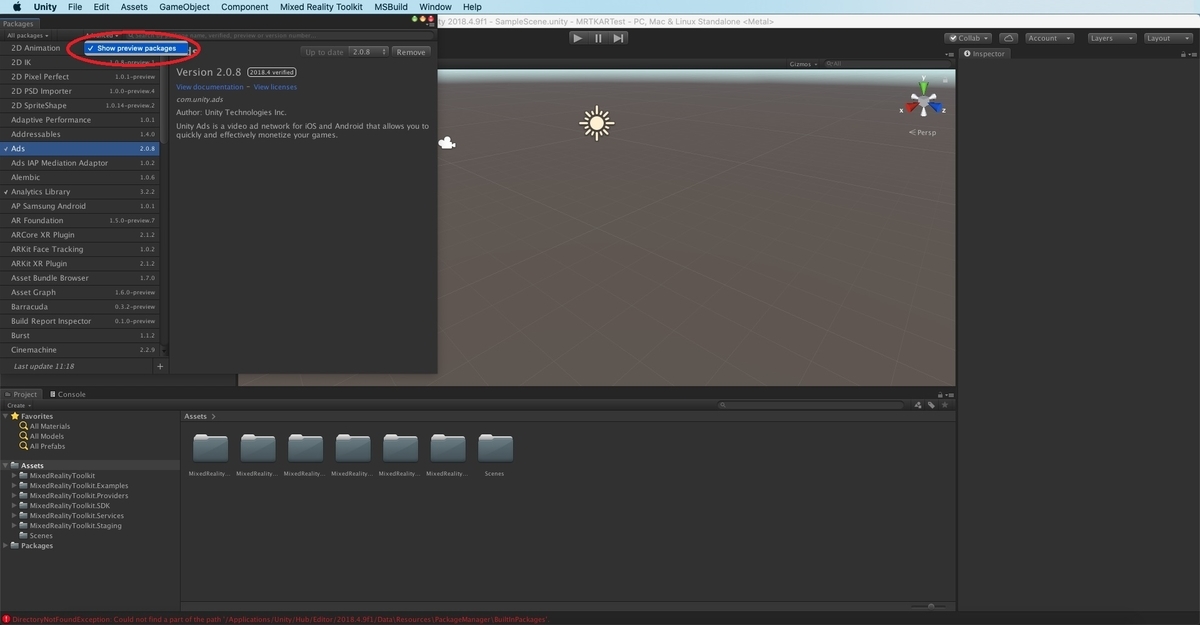Switch to the Inspector tab
This screenshot has width=1200, height=625.
[984, 54]
